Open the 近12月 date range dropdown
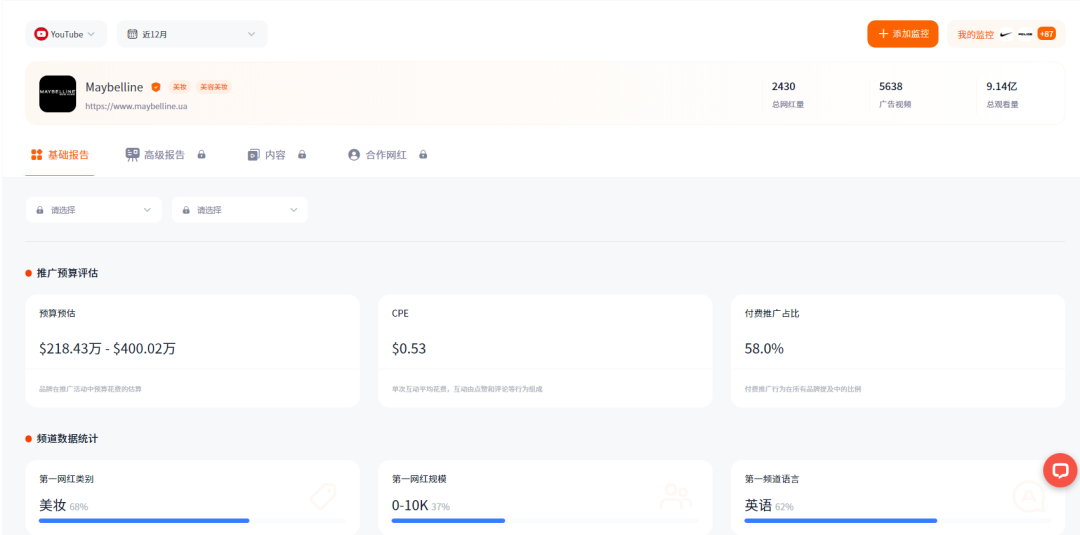 coord(192,34)
